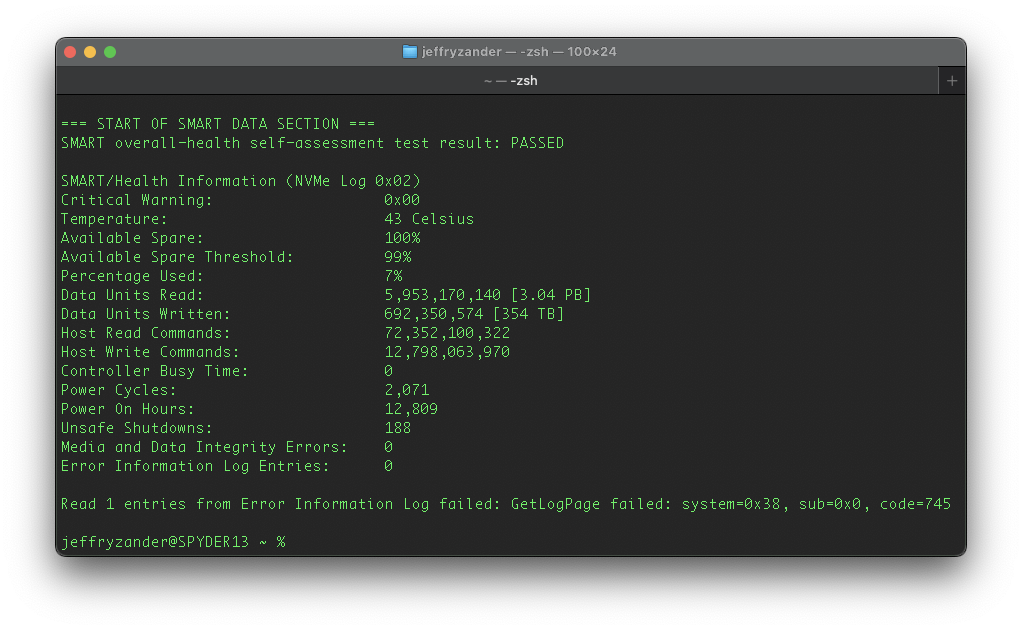The width and height of the screenshot is (1022, 630).
Task: Open a new tab with the plus icon
Action: [950, 80]
